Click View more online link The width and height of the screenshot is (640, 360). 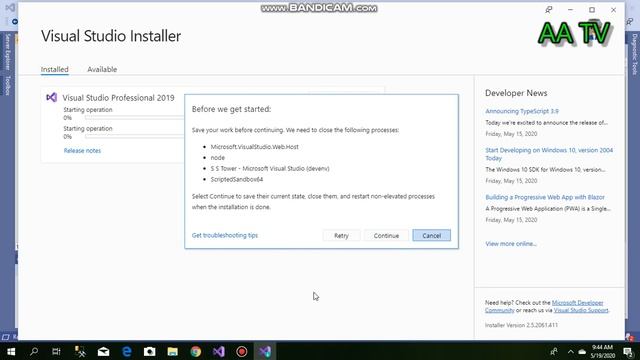pos(511,244)
